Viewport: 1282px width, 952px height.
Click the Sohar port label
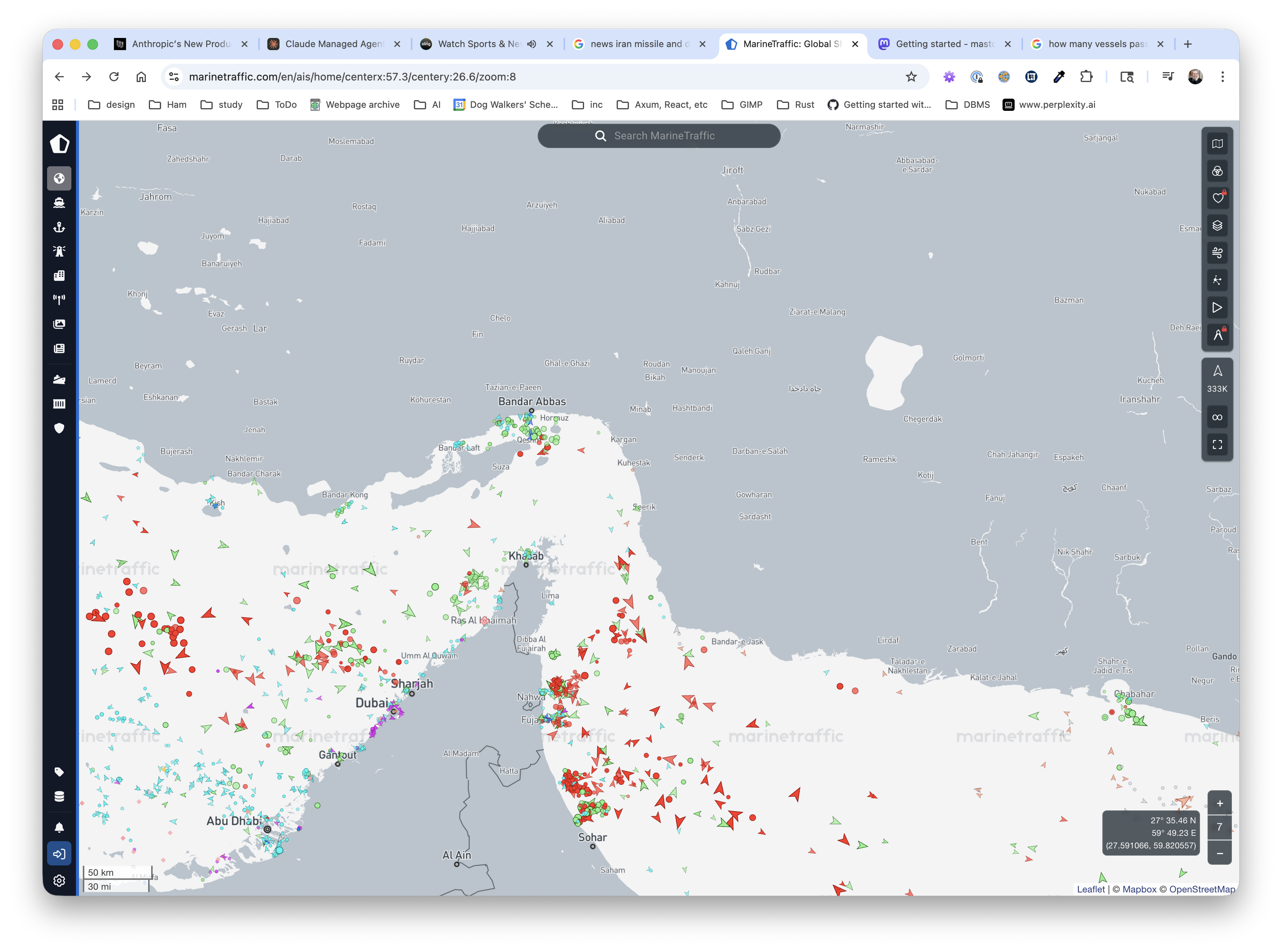[x=592, y=837]
